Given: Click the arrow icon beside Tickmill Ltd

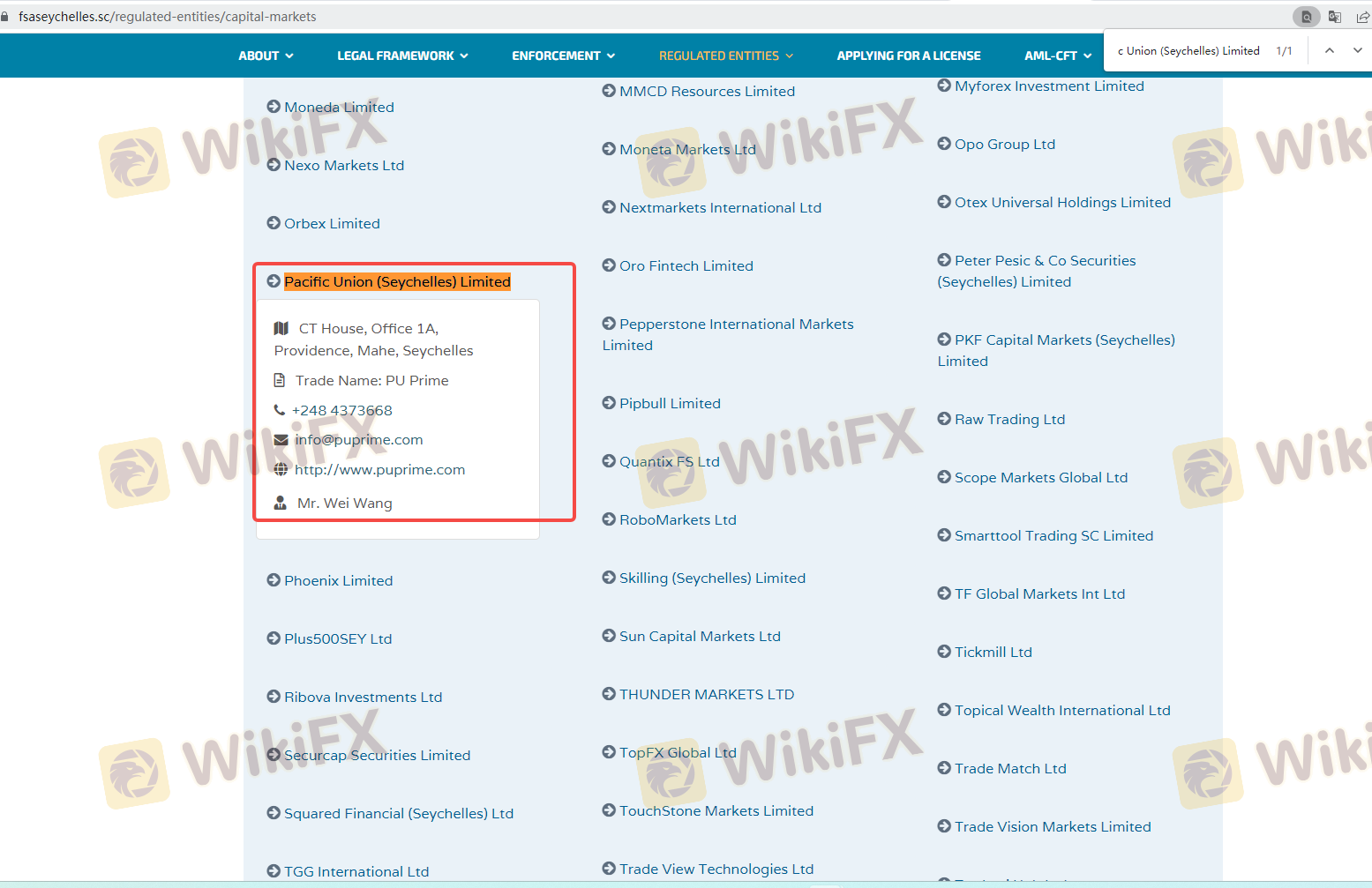Looking at the screenshot, I should coord(944,652).
